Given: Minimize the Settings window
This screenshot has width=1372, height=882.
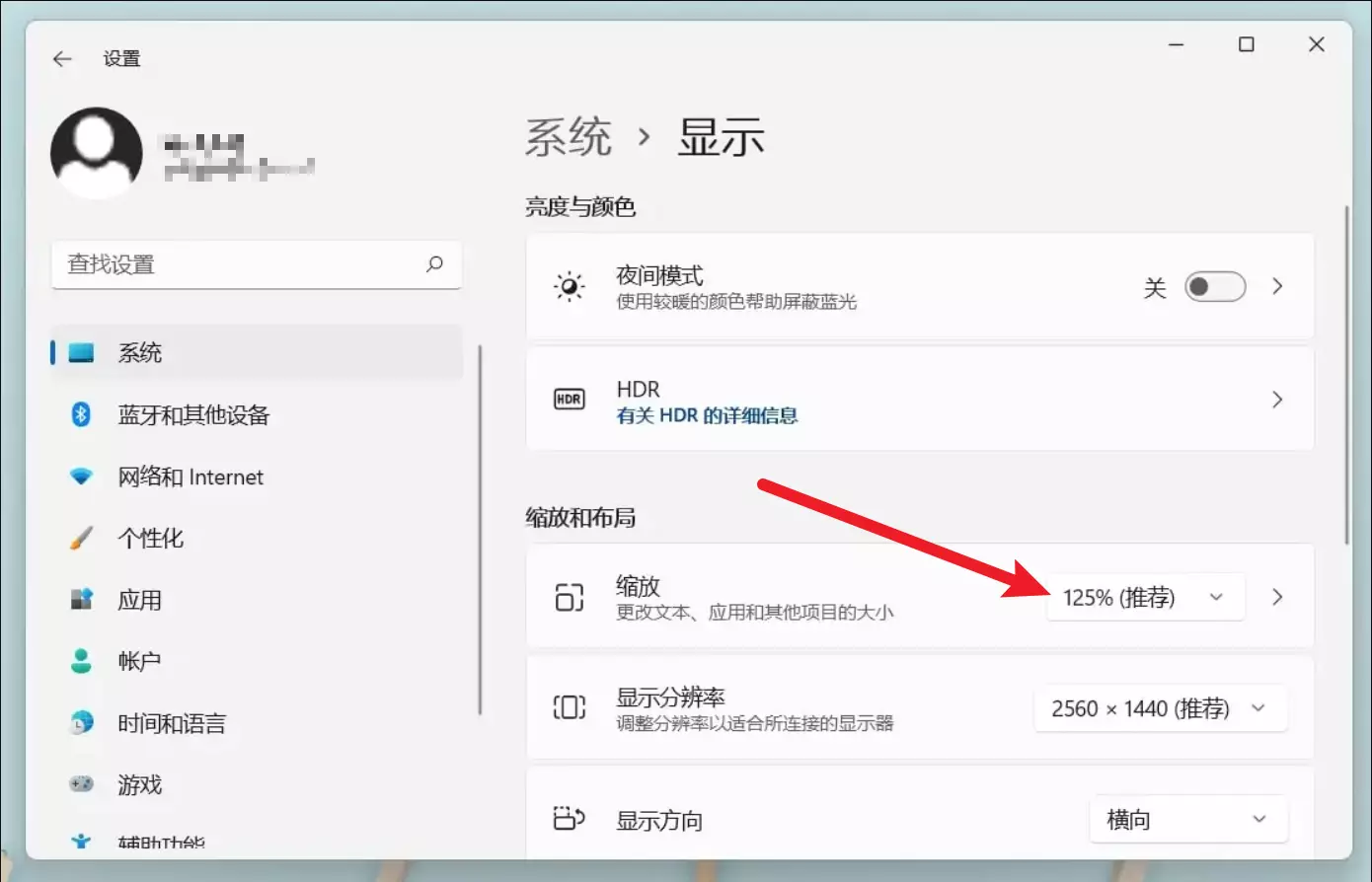Looking at the screenshot, I should [x=1177, y=44].
